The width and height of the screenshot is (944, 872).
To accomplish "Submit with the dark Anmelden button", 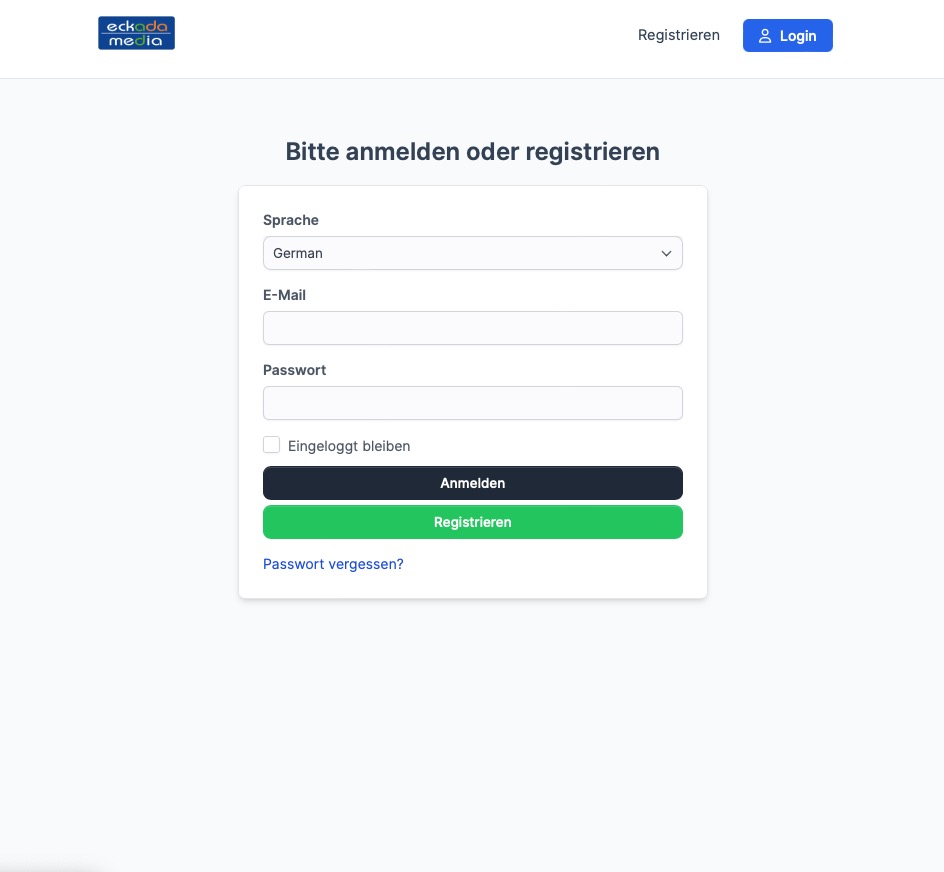I will click(473, 483).
